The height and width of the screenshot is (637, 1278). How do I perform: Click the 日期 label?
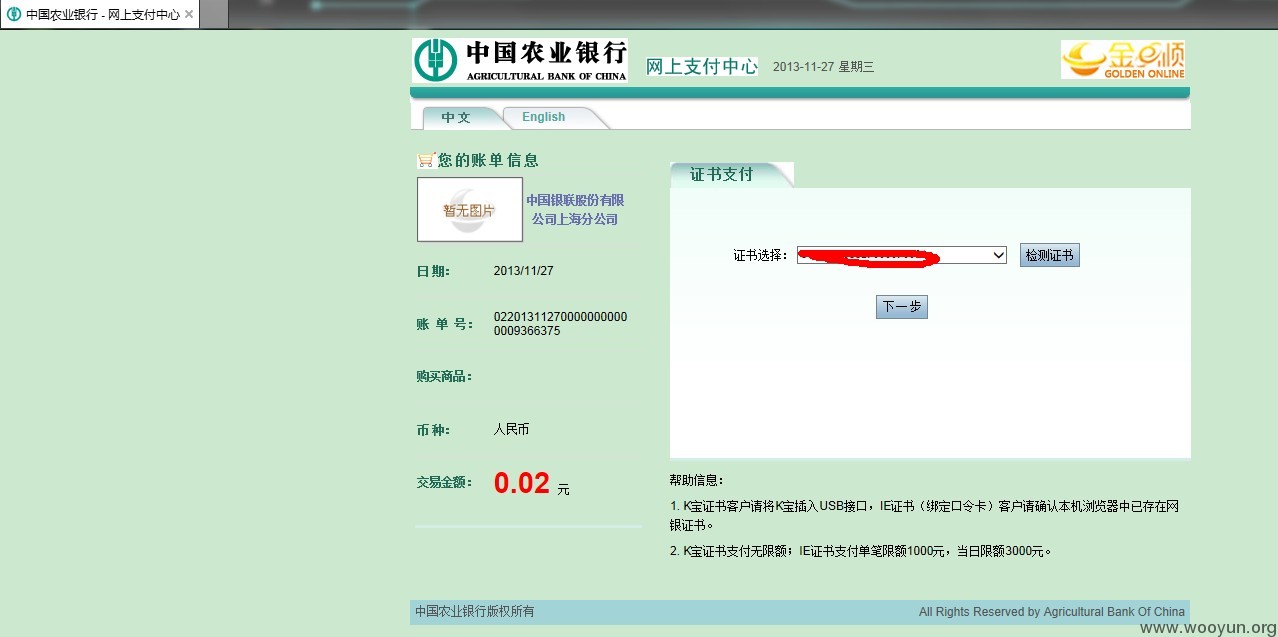pos(433,271)
